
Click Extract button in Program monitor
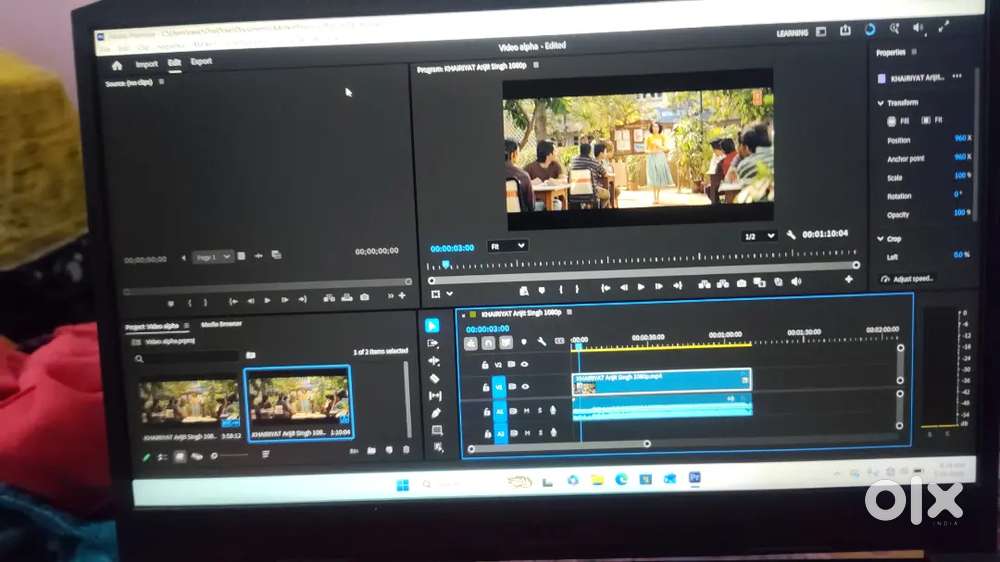[723, 284]
